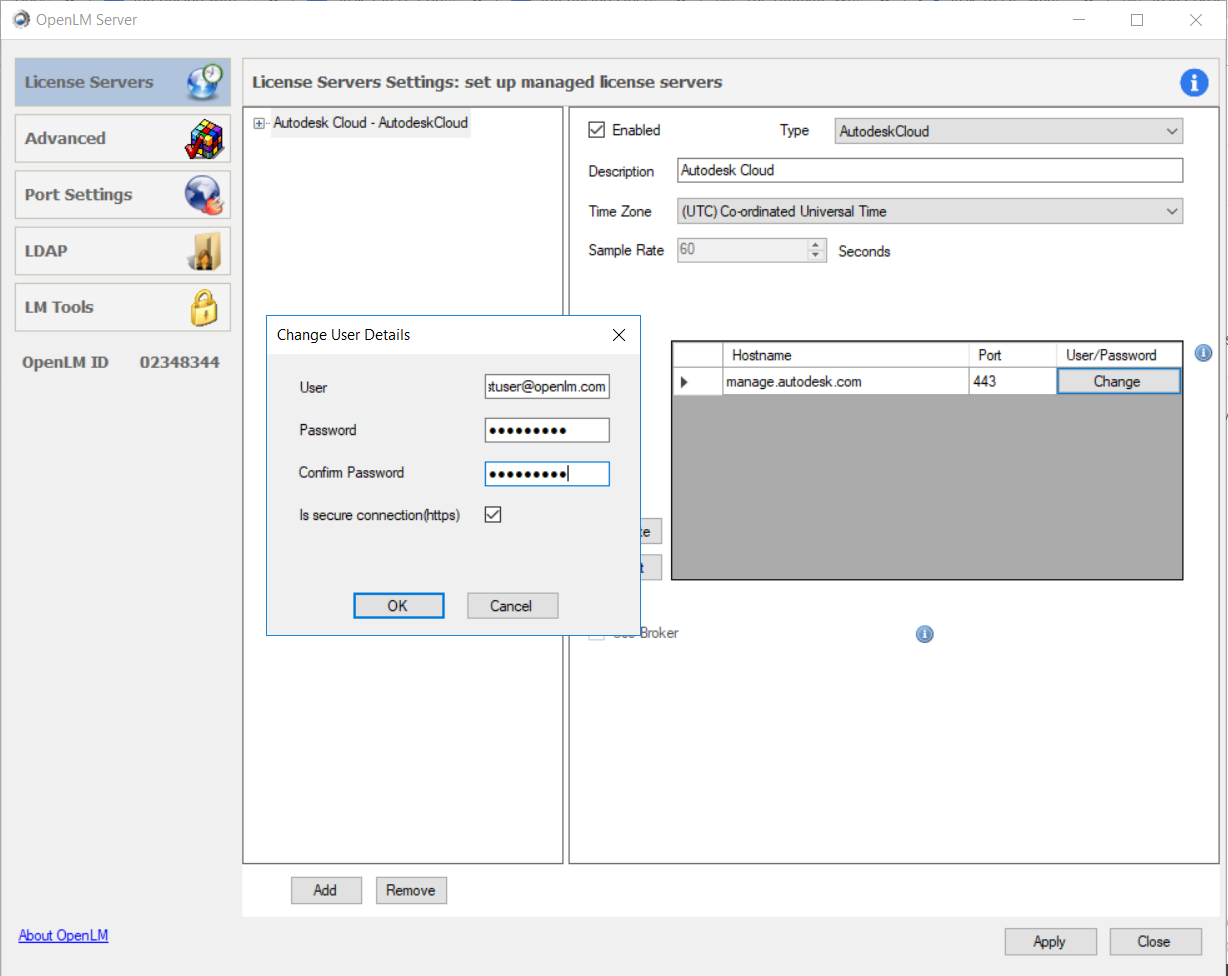The height and width of the screenshot is (976, 1228).
Task: Close the Change User Details dialog
Action: [x=619, y=335]
